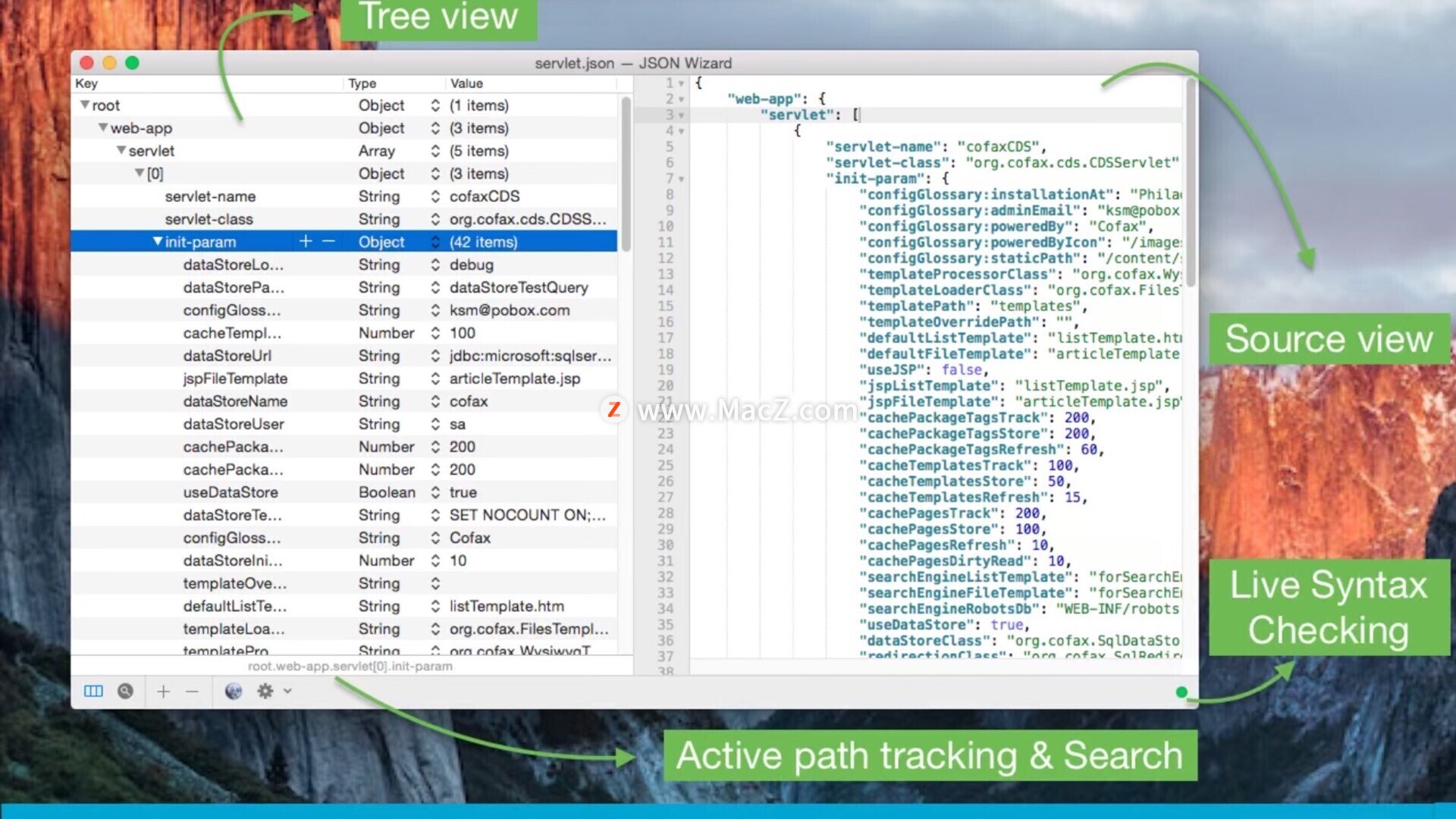
Task: Add a node using bottom toolbar plus
Action: coord(163,691)
